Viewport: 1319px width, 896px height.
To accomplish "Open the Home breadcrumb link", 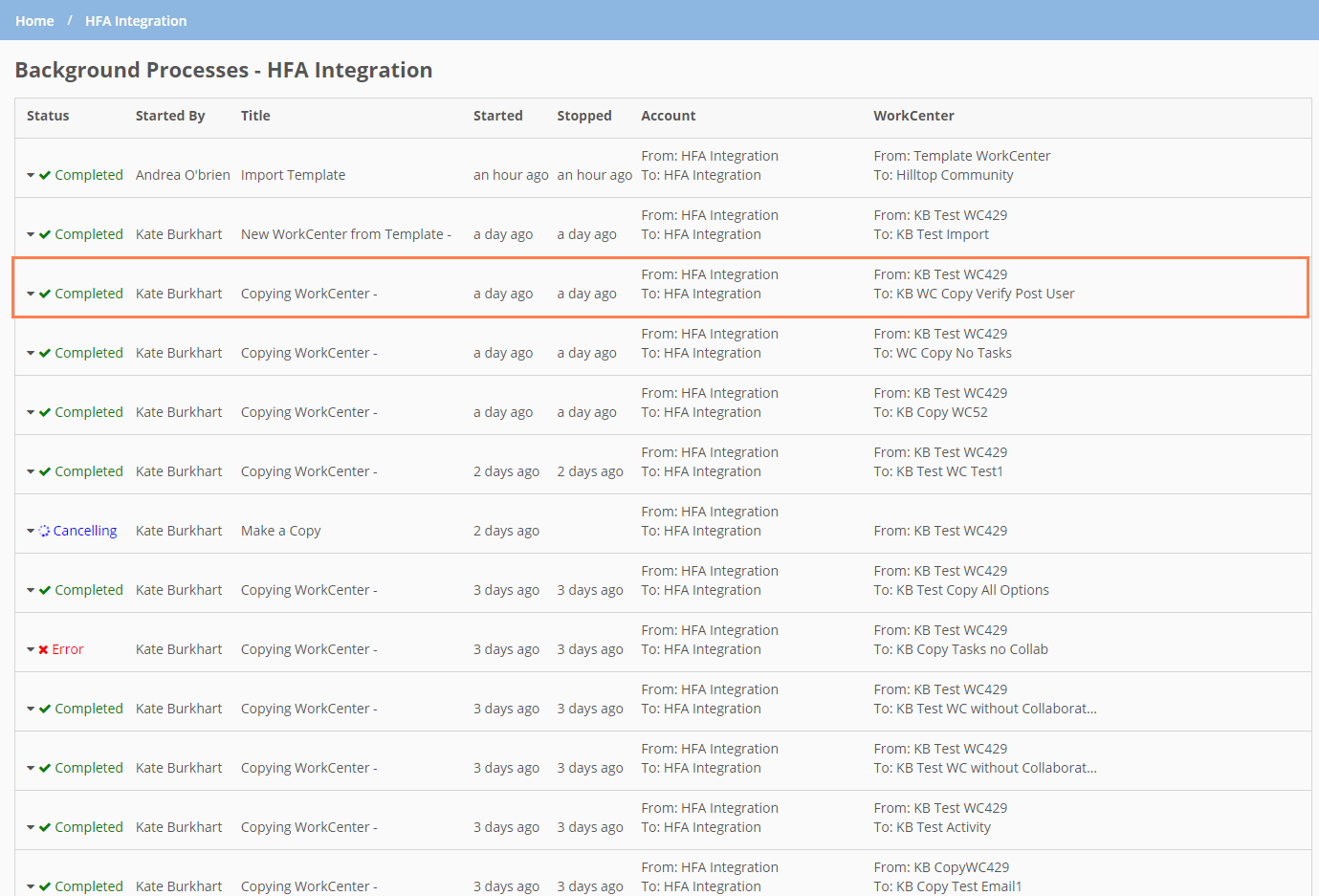I will point(34,21).
